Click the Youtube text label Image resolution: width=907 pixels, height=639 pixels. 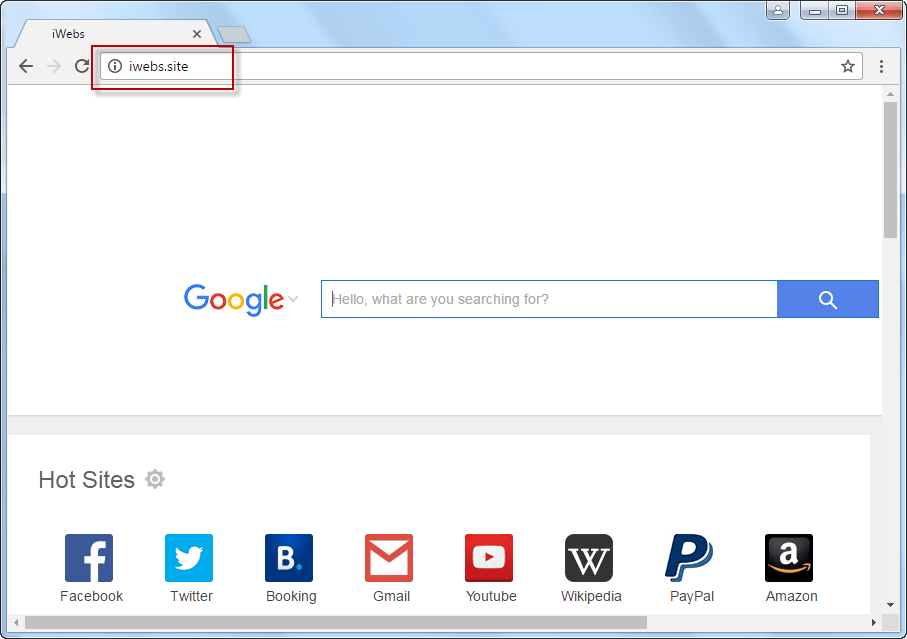pyautogui.click(x=491, y=596)
